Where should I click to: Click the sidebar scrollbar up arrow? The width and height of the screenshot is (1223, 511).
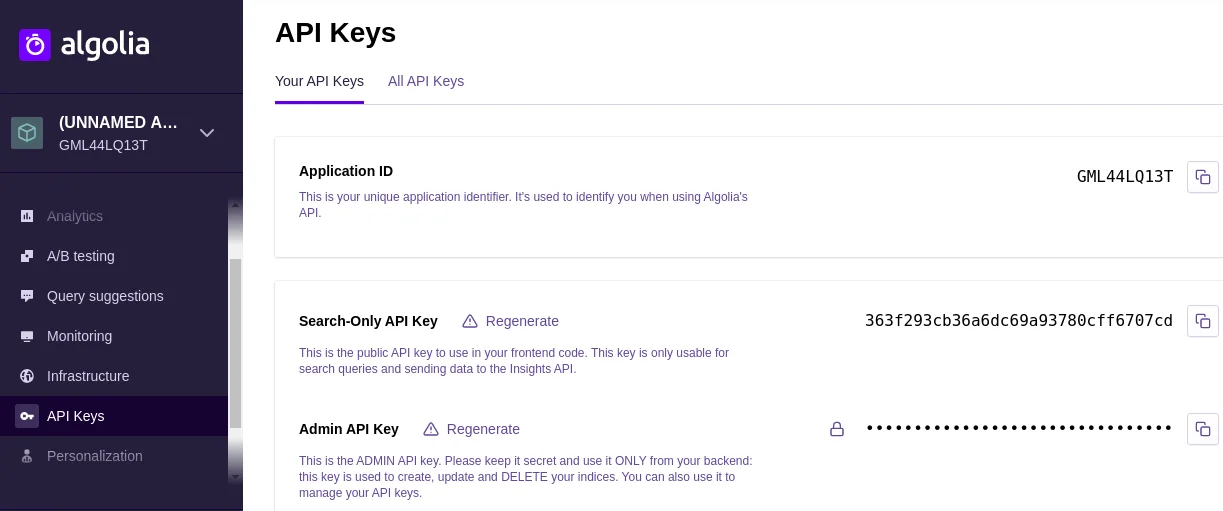235,204
